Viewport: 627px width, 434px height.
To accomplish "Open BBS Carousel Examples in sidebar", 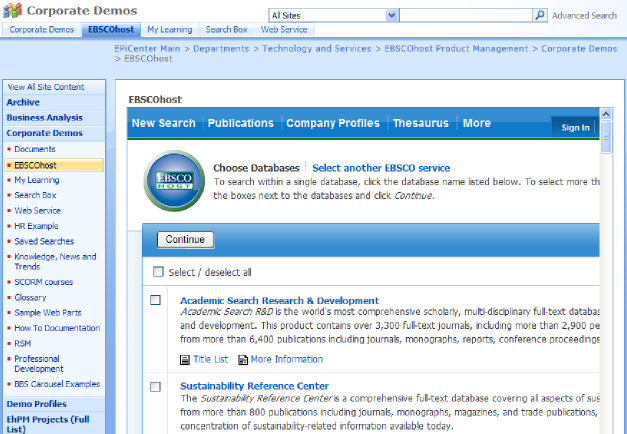I will click(57, 384).
